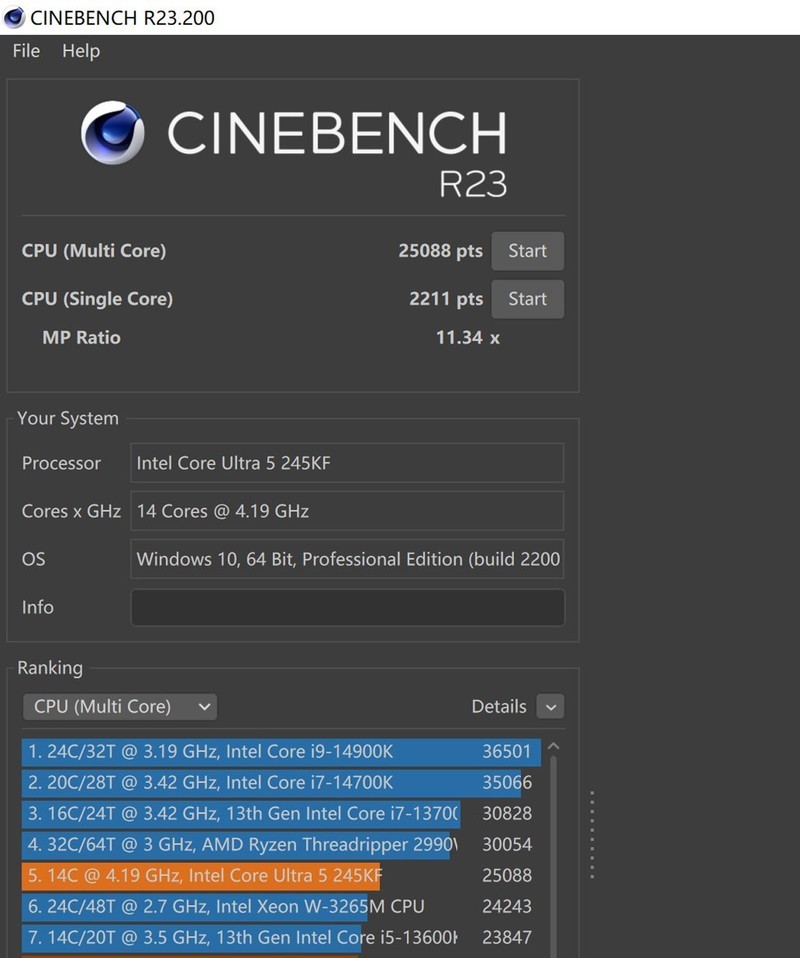Start the CPU Multi Core test
800x958 pixels.
[x=527, y=251]
